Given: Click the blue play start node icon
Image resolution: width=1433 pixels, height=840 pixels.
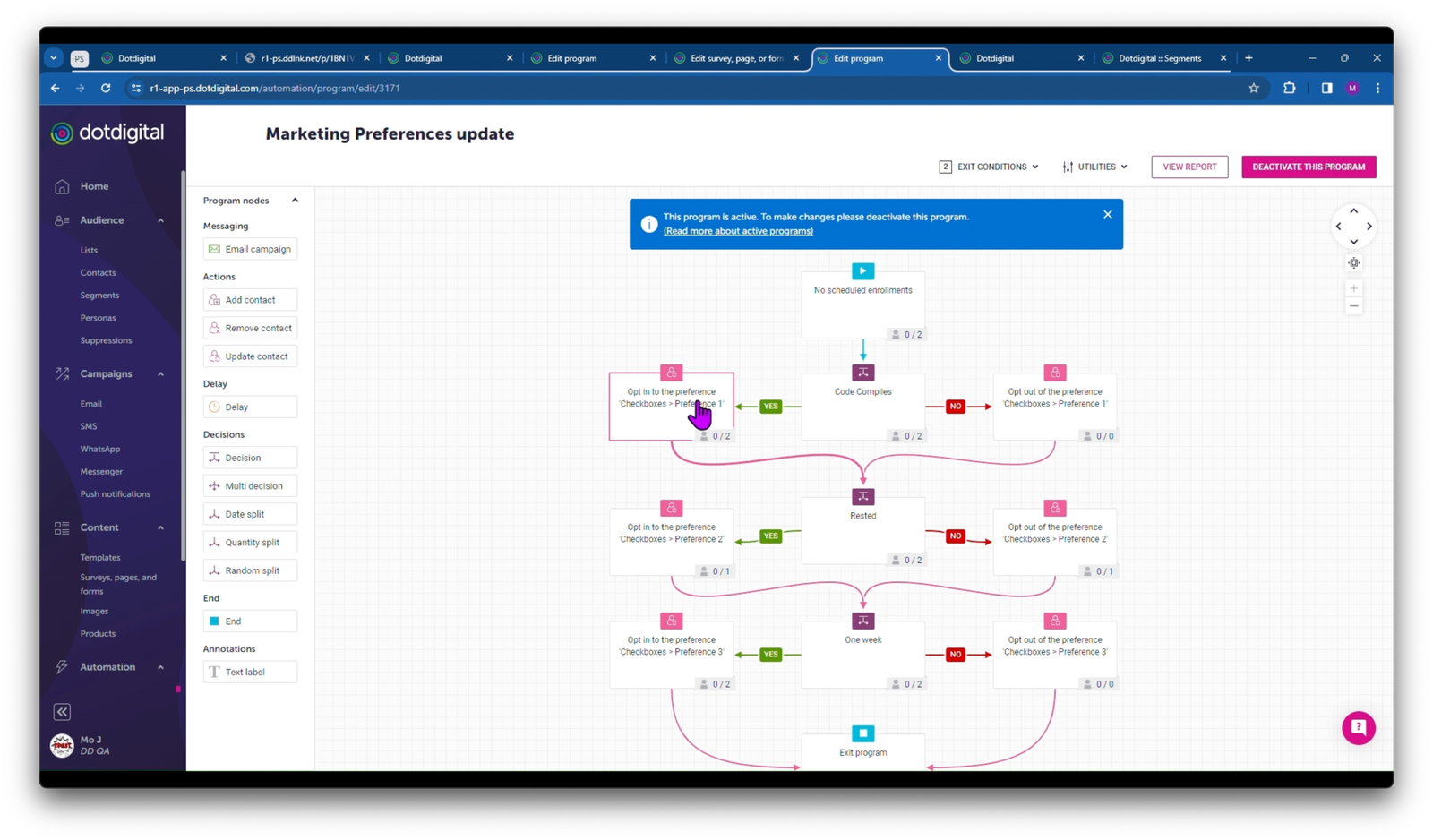Looking at the screenshot, I should (x=862, y=271).
